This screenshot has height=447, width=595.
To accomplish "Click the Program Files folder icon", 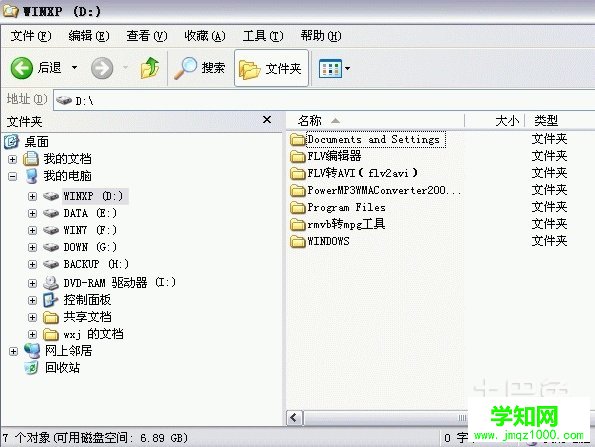I will 298,207.
